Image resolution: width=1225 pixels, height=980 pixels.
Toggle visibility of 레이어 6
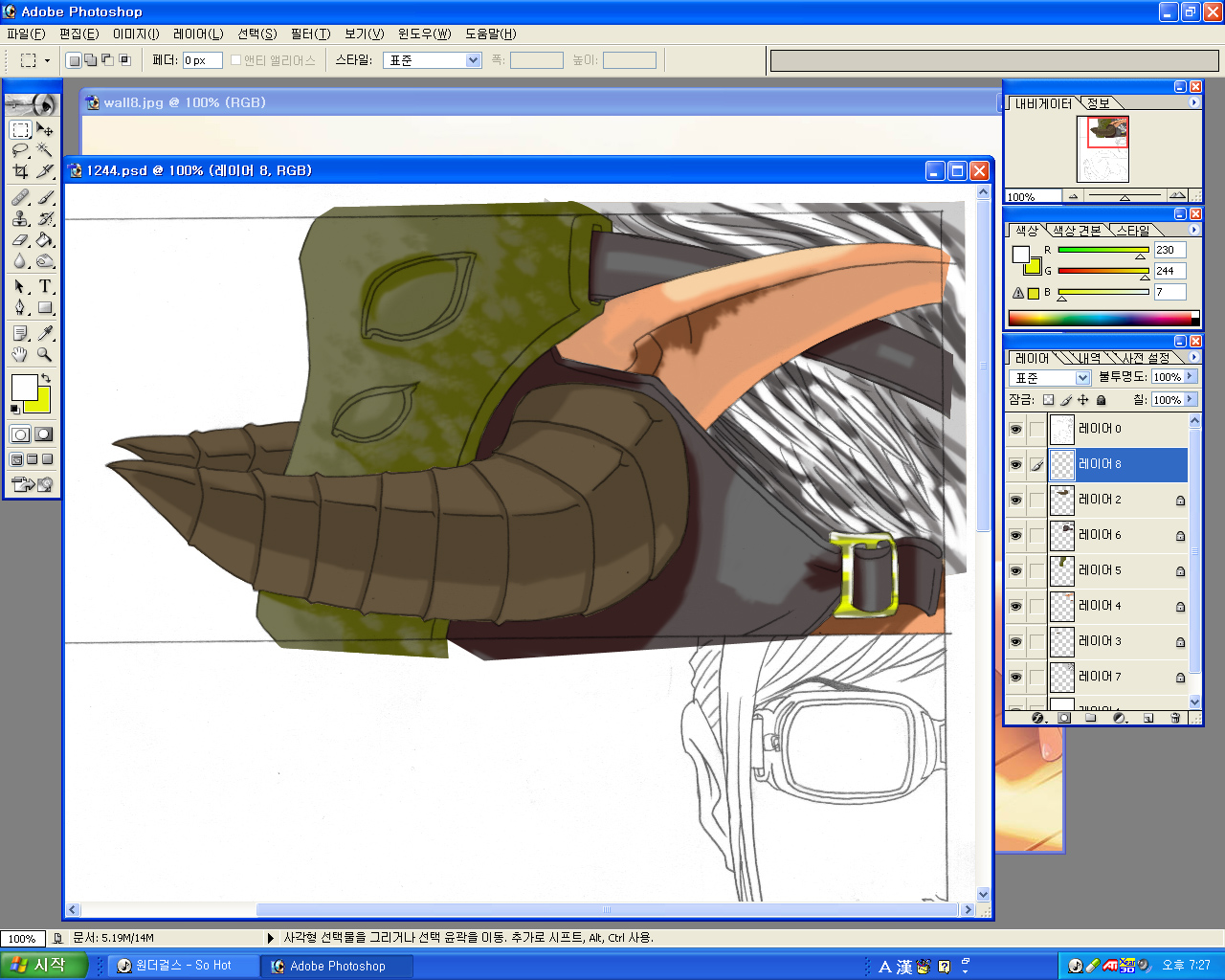click(1015, 535)
